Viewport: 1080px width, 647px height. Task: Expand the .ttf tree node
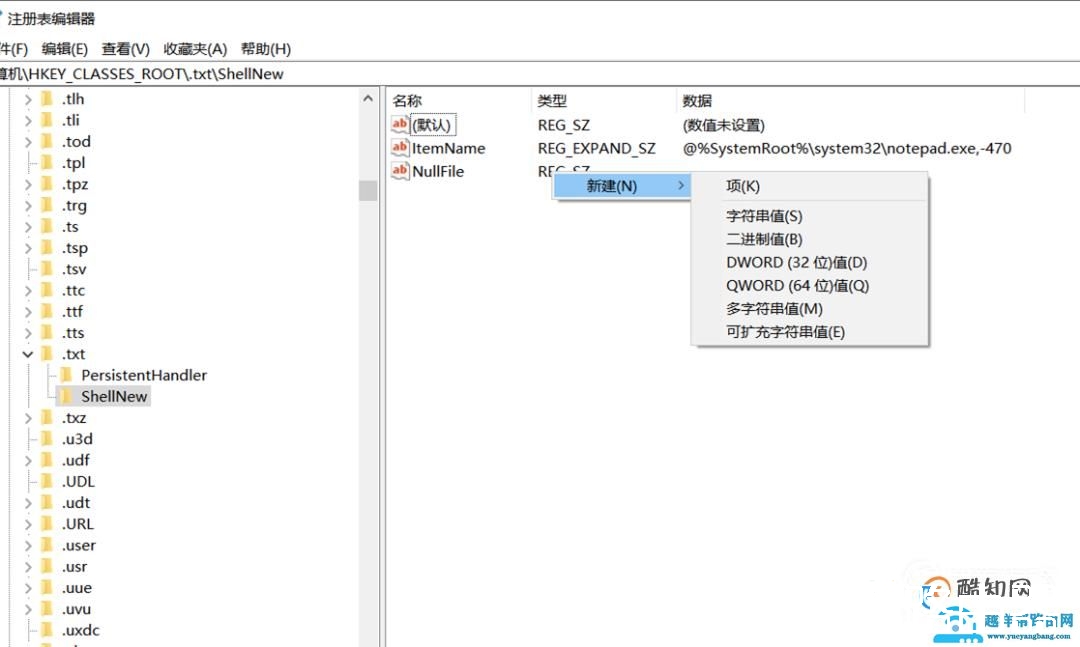28,311
